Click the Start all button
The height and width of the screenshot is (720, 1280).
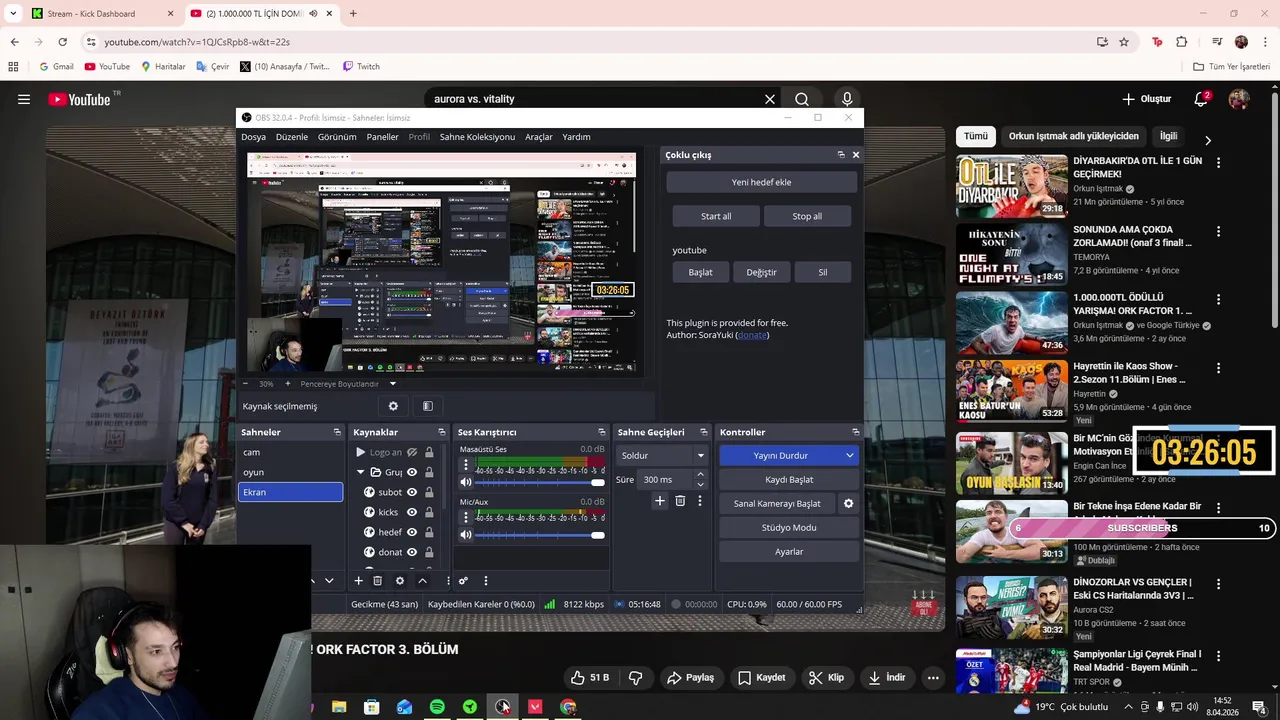pos(716,216)
